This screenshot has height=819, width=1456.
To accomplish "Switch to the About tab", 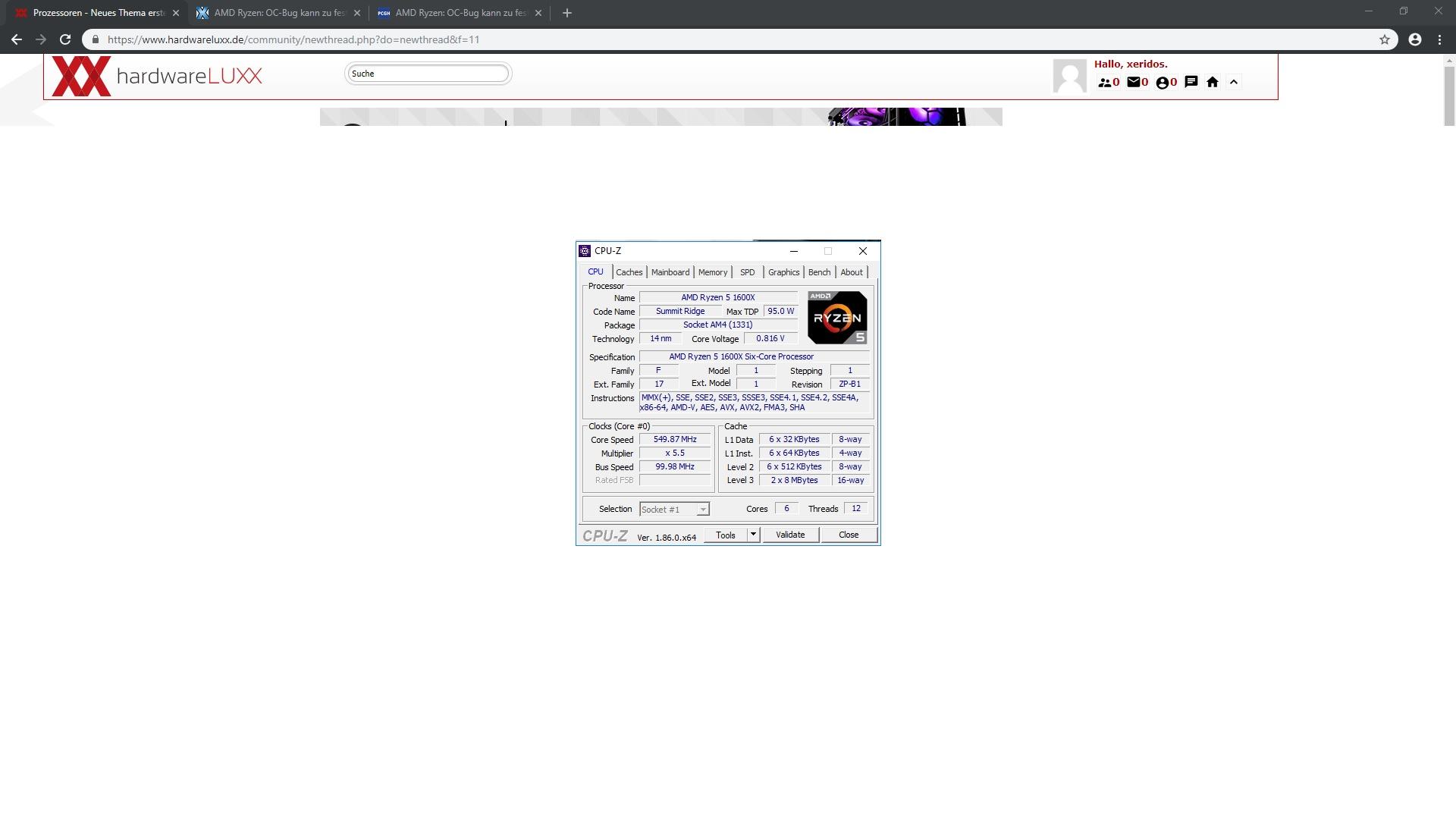I will pyautogui.click(x=852, y=272).
